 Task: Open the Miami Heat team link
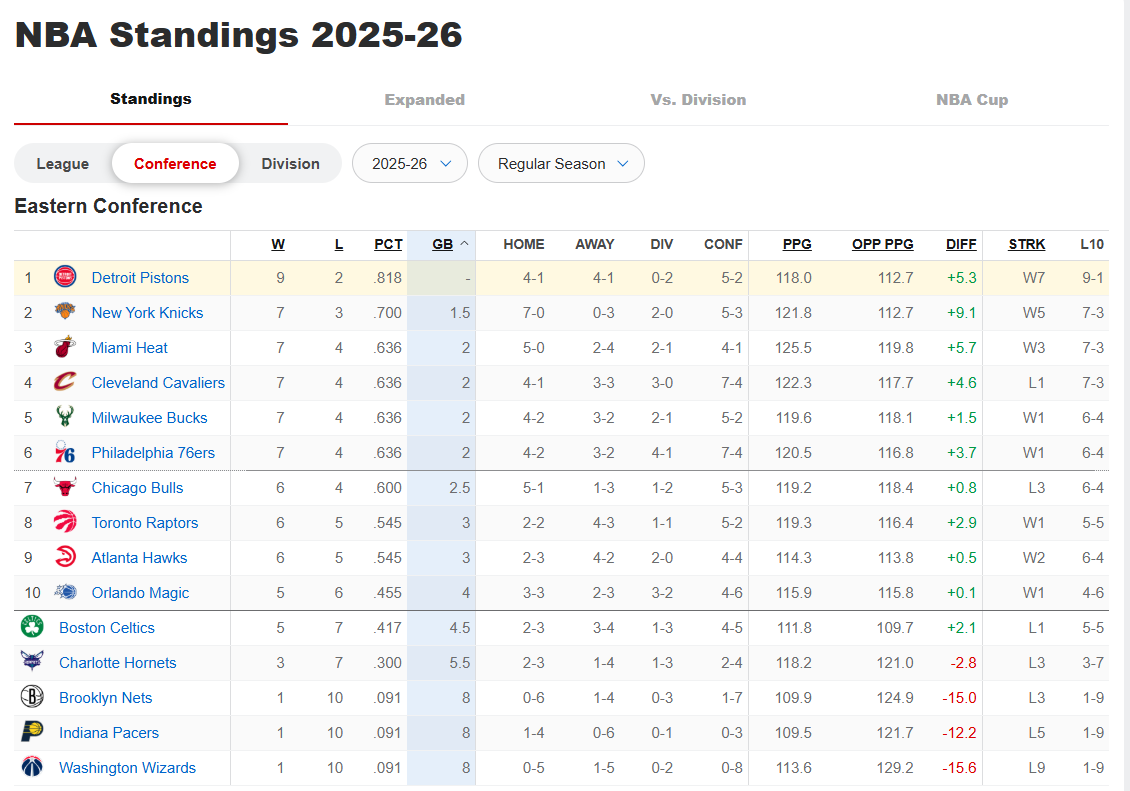coord(129,347)
